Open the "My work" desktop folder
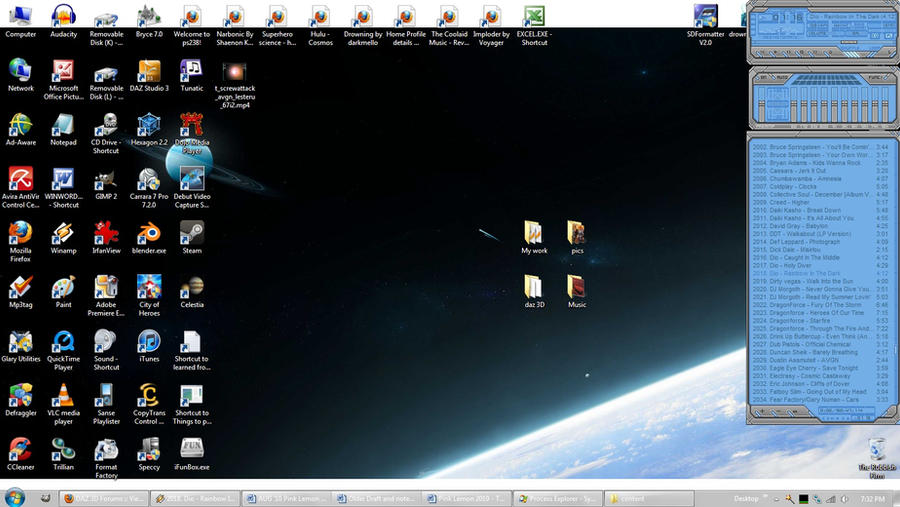The image size is (900, 507). (x=534, y=234)
